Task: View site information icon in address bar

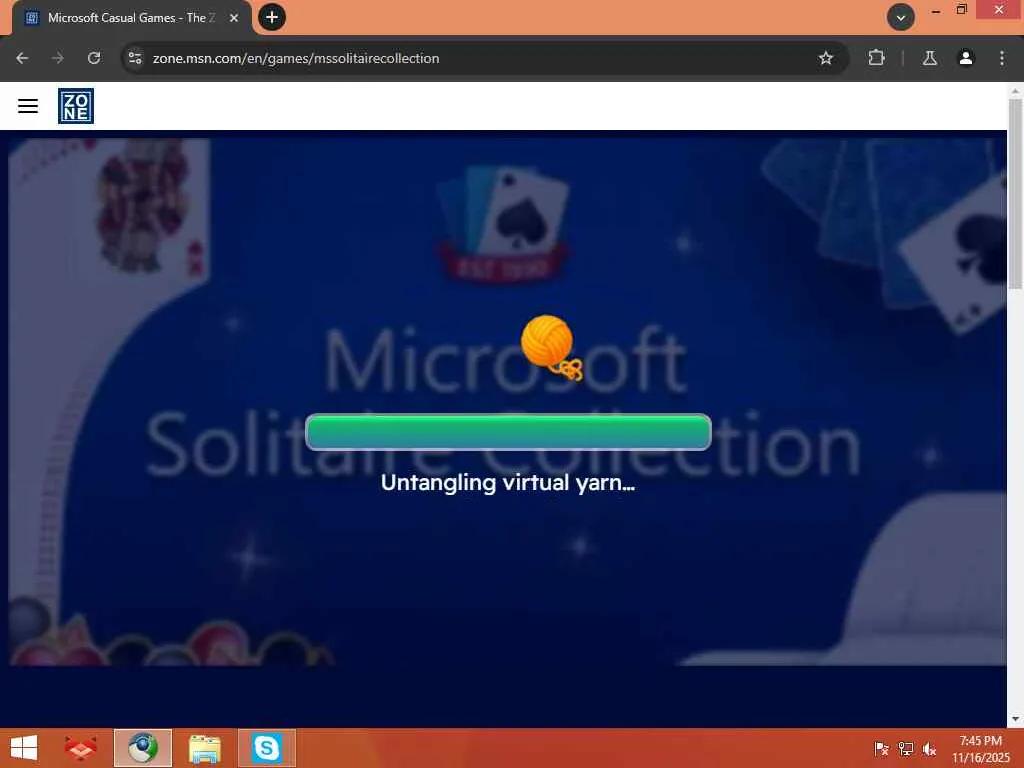Action: pyautogui.click(x=135, y=58)
